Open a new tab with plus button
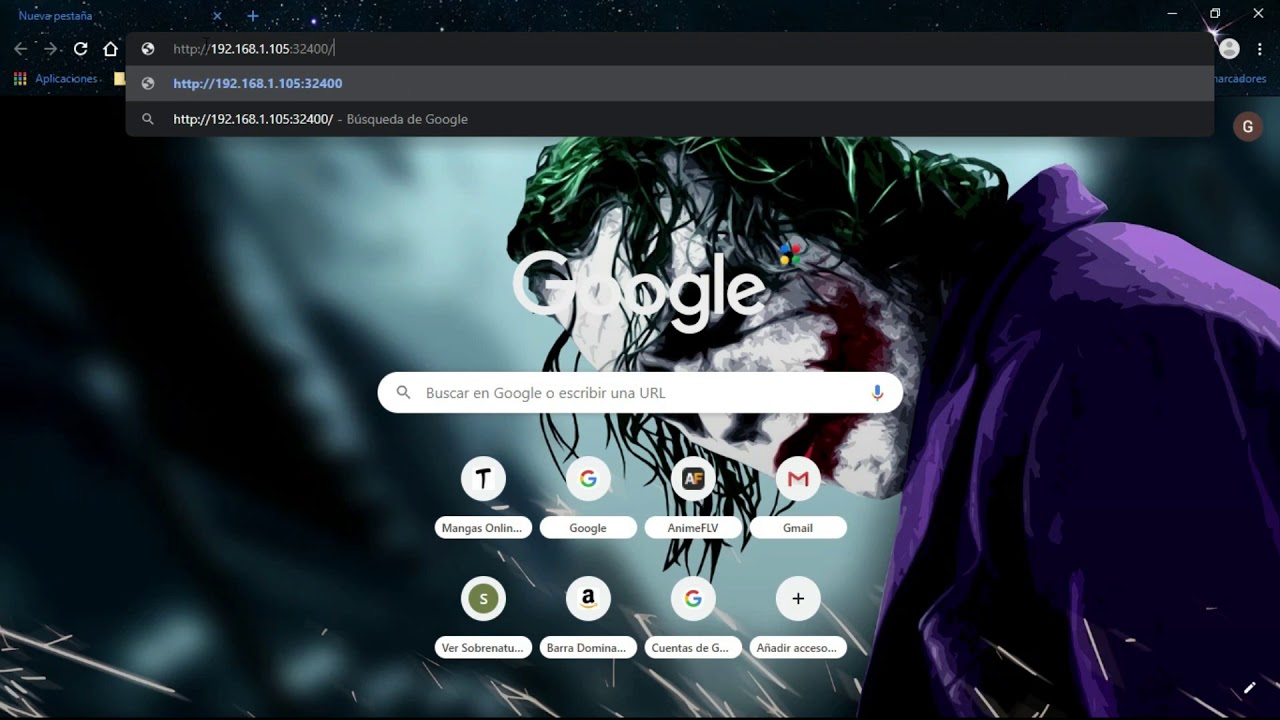Image resolution: width=1280 pixels, height=720 pixels. [x=253, y=16]
